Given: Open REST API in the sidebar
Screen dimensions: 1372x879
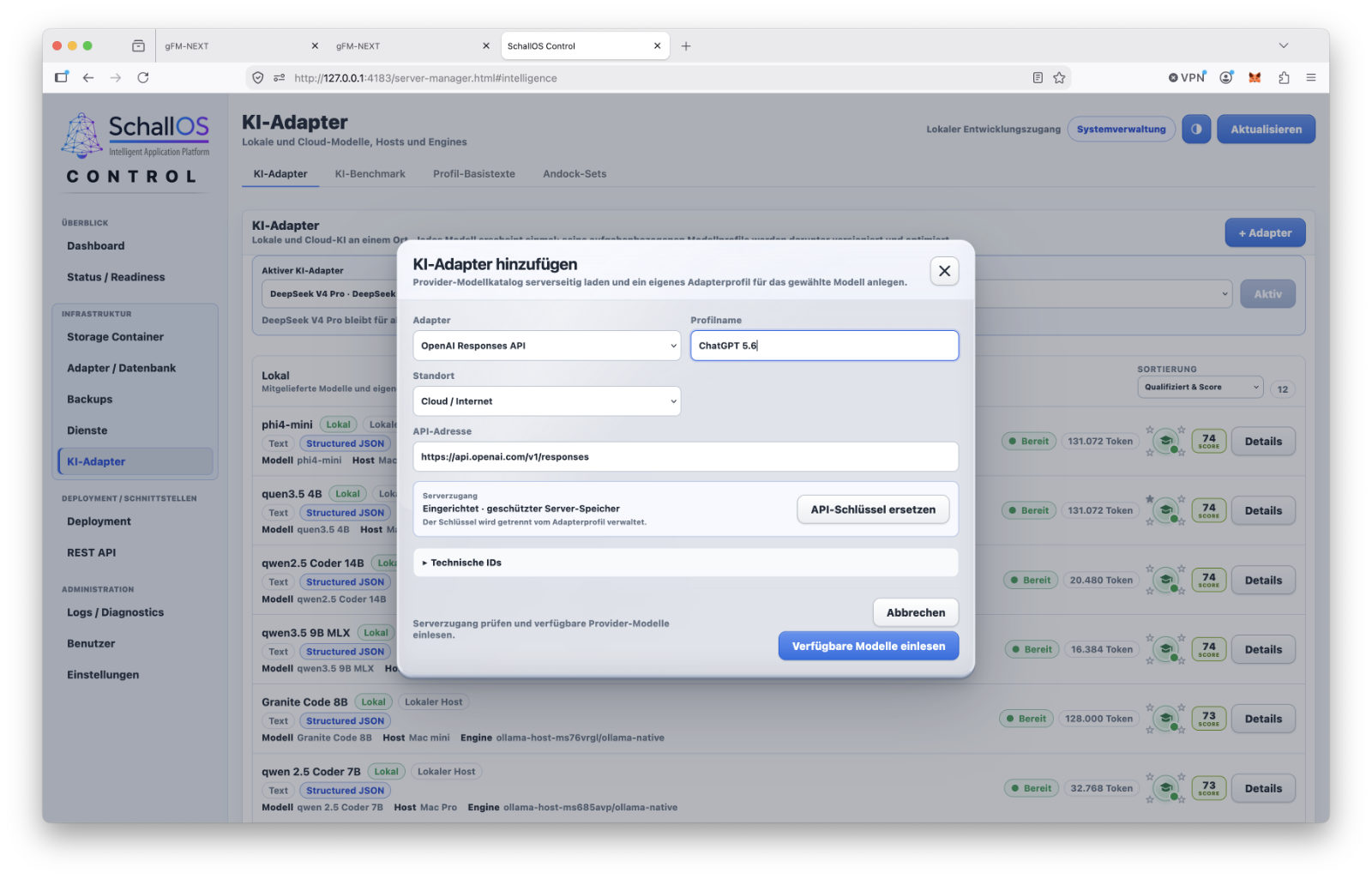Looking at the screenshot, I should coord(91,553).
